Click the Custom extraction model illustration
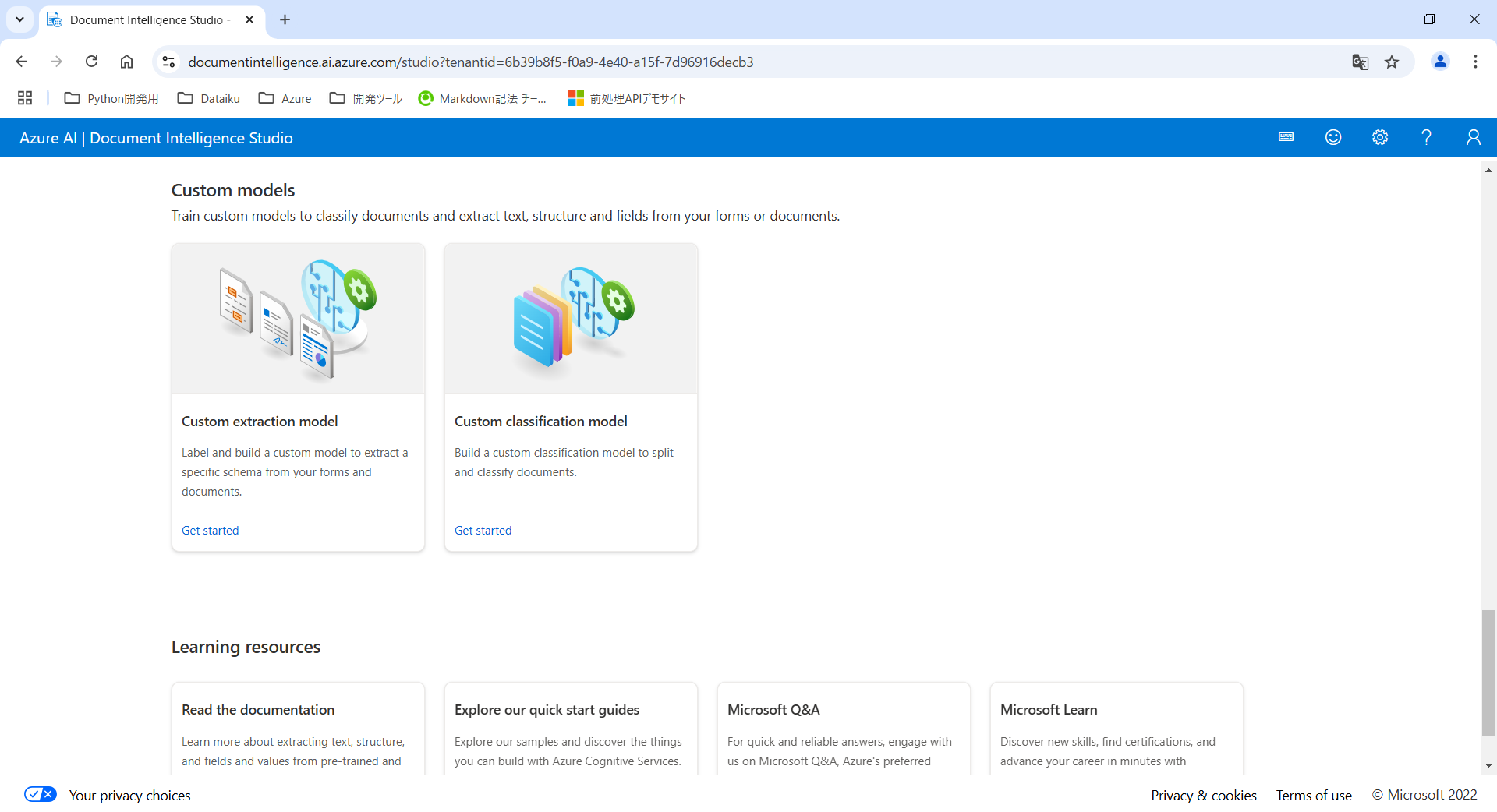Viewport: 1497px width, 812px height. point(298,319)
